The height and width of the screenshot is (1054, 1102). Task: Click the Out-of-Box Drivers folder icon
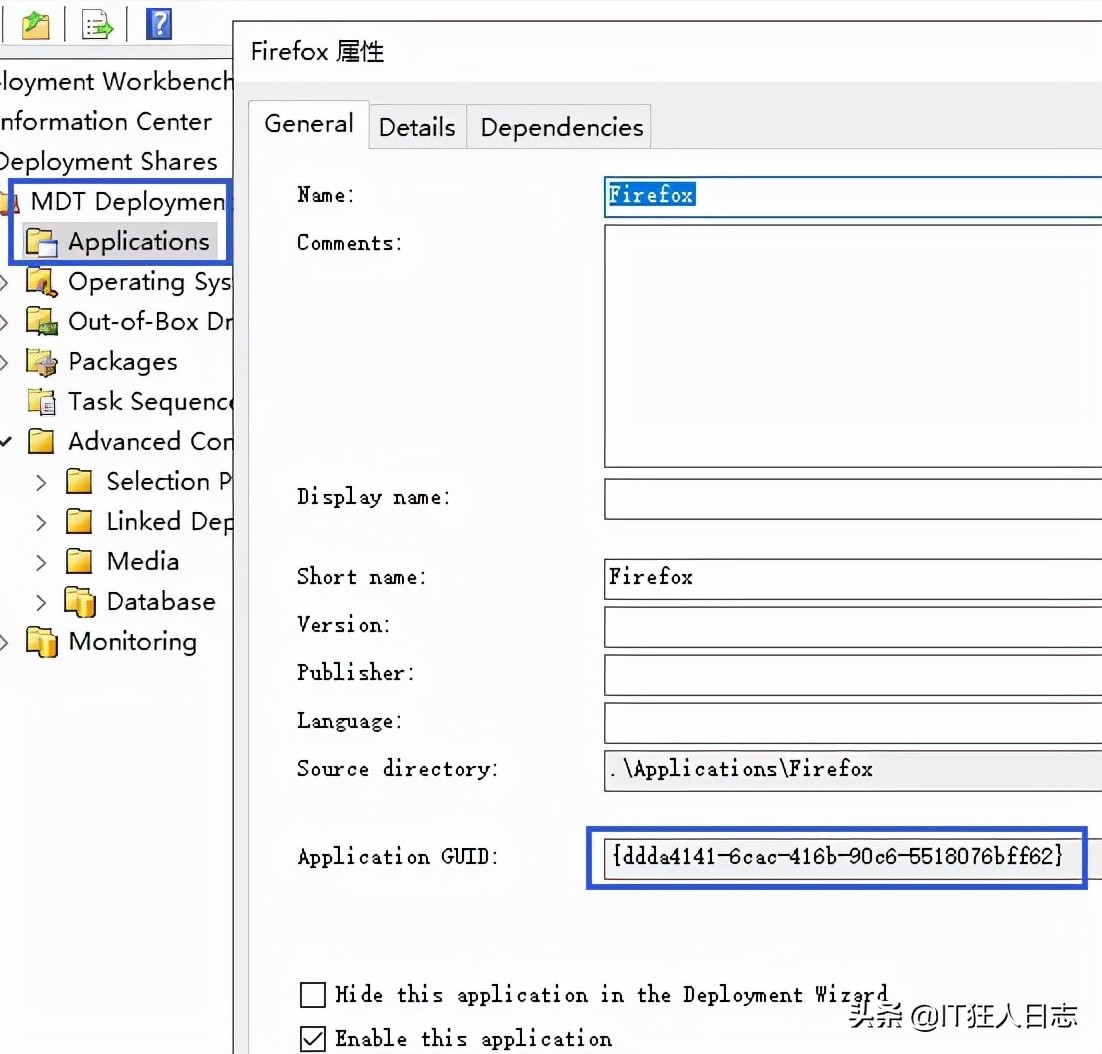pos(41,322)
